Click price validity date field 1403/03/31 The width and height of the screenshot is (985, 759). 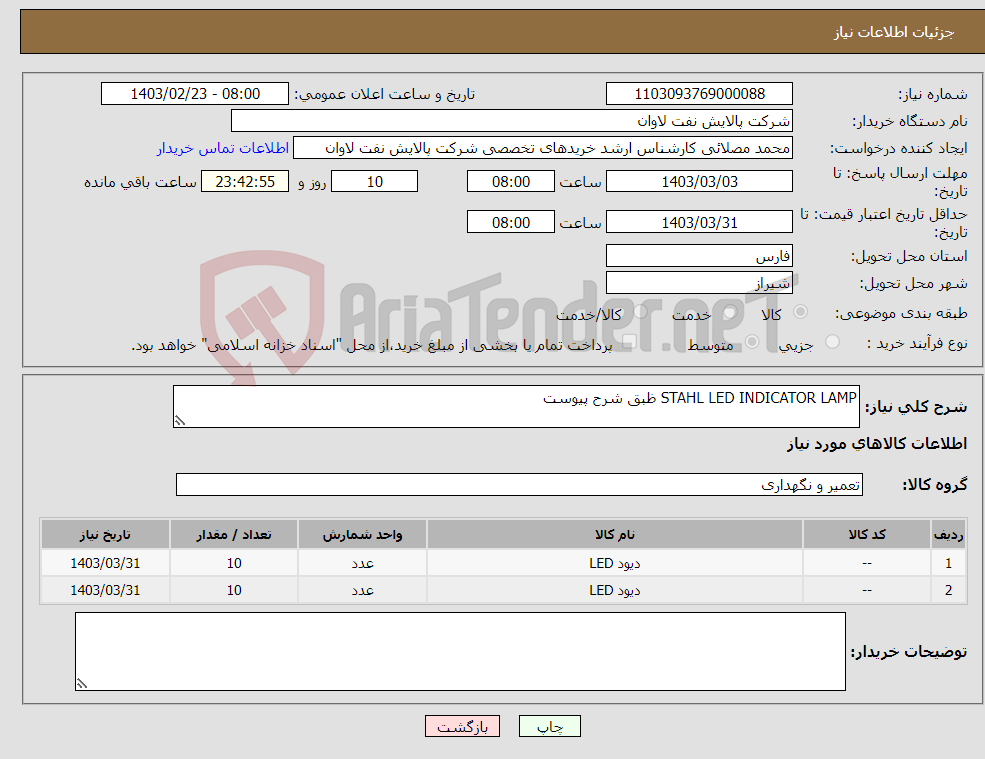pos(699,222)
